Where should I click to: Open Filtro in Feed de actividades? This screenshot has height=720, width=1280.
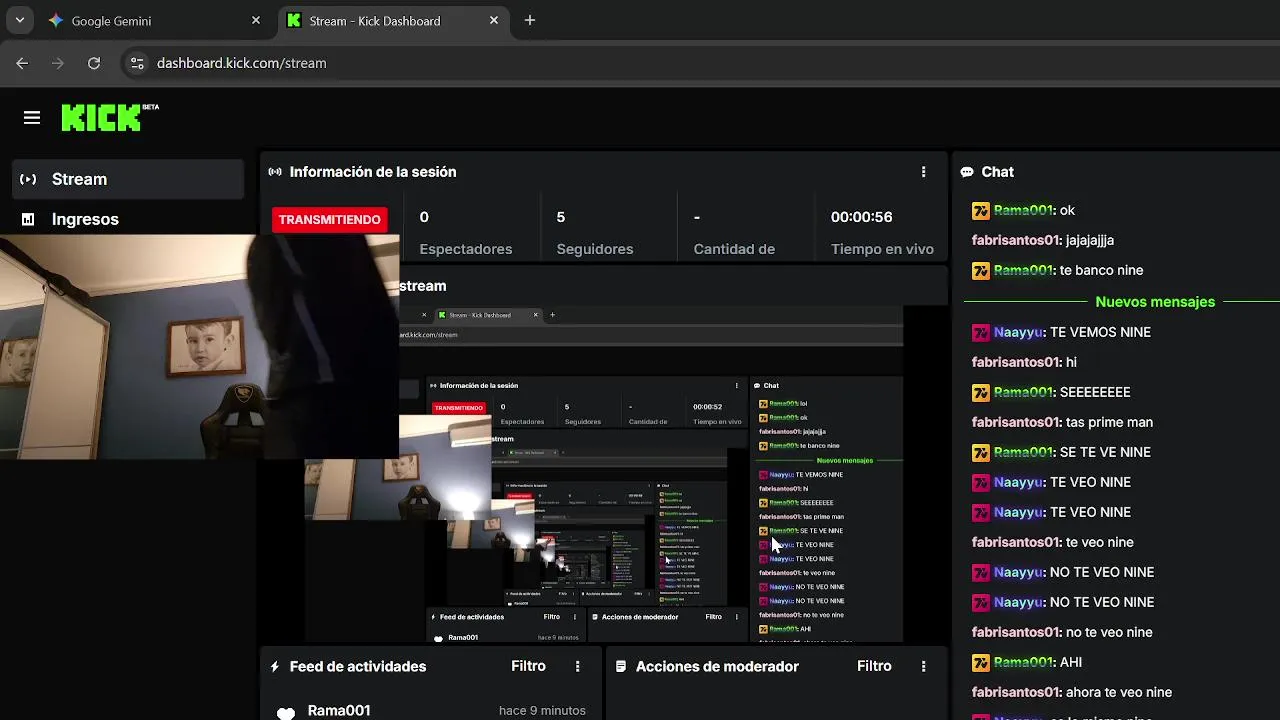coord(528,666)
